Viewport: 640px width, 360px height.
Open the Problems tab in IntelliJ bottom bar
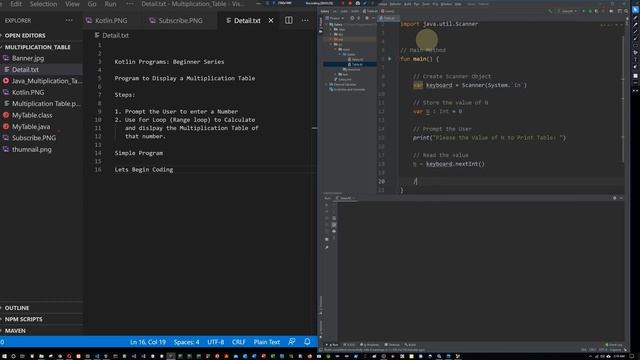coord(370,345)
